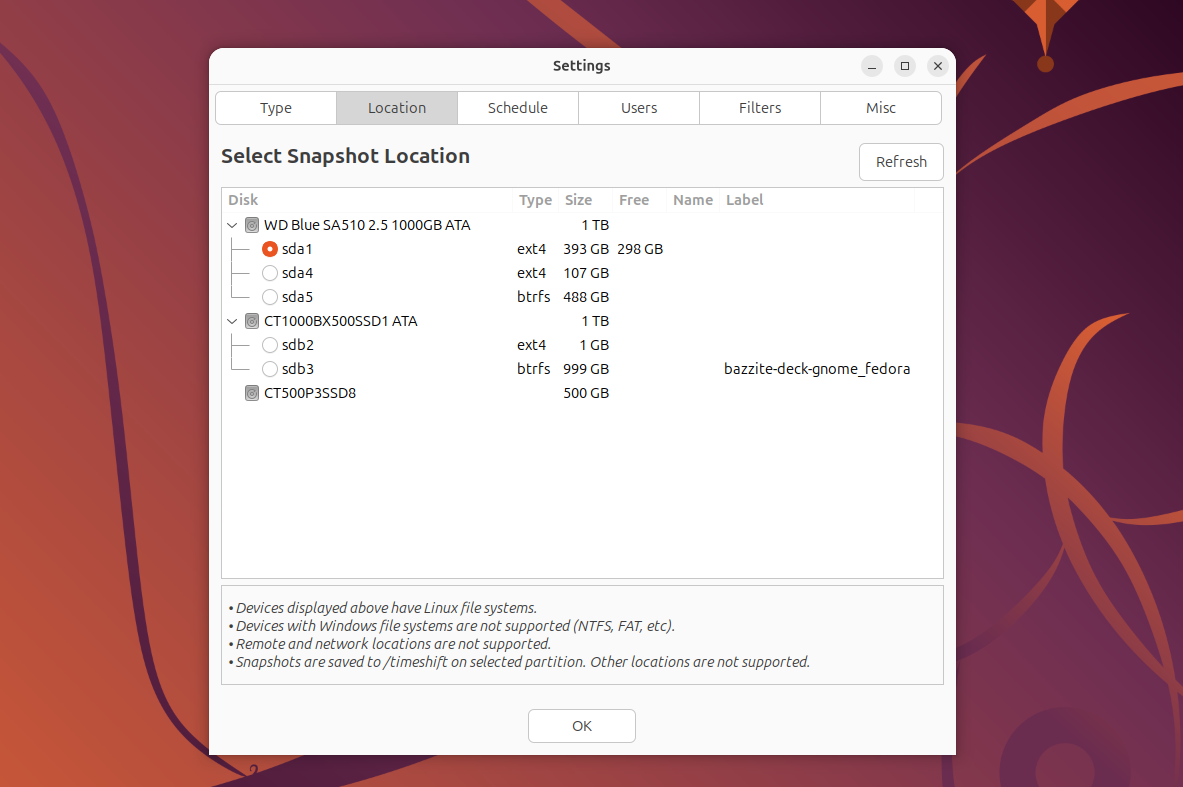Click the 107 GB size of sda4
The height and width of the screenshot is (787, 1183).
pos(585,273)
